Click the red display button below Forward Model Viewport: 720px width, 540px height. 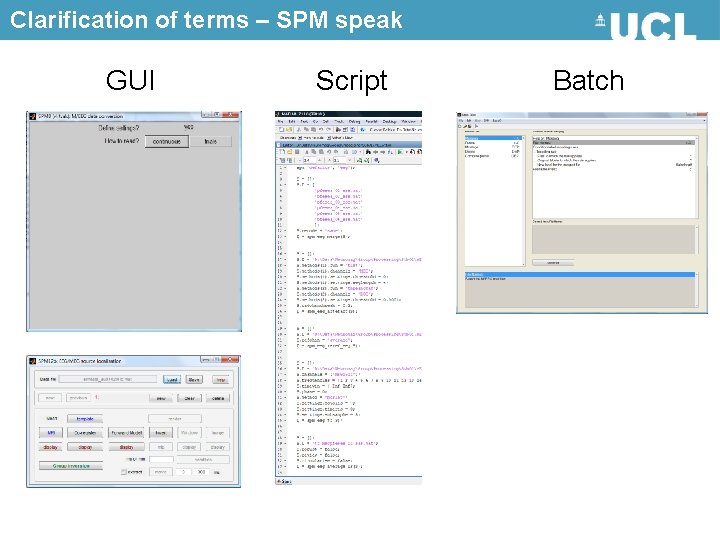[126, 447]
